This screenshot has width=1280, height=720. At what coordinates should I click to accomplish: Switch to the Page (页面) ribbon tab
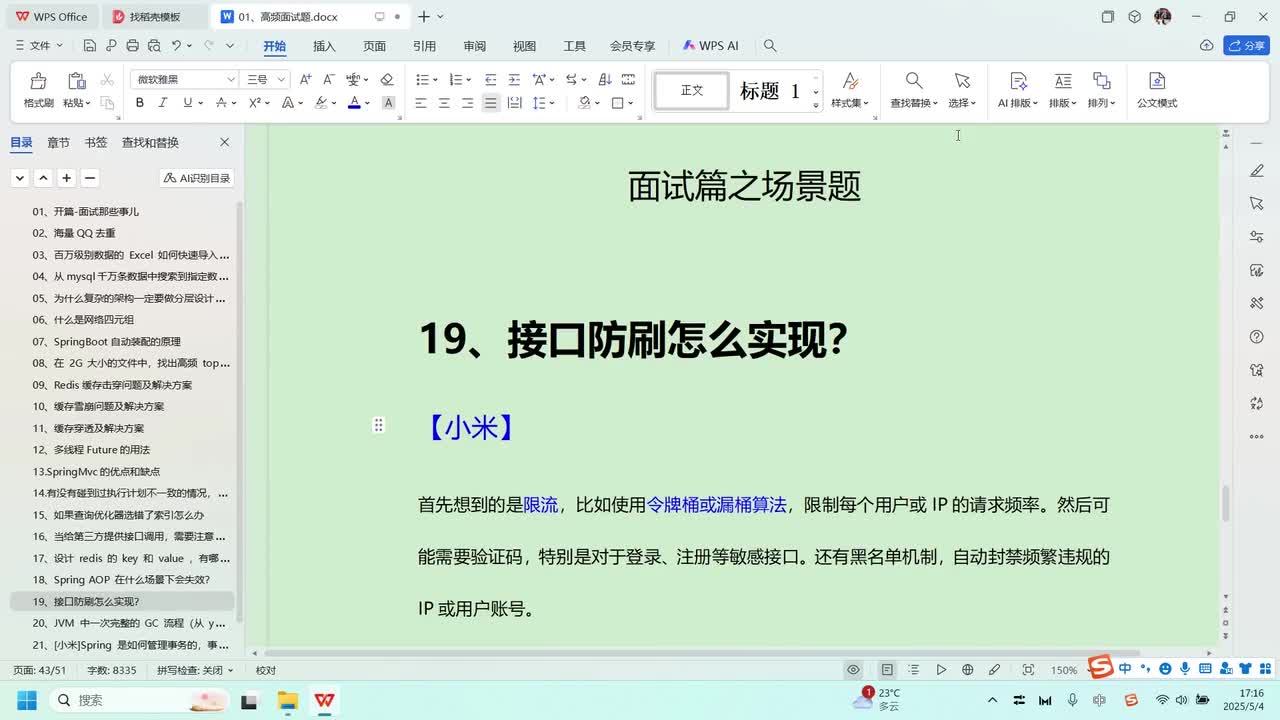coord(374,46)
